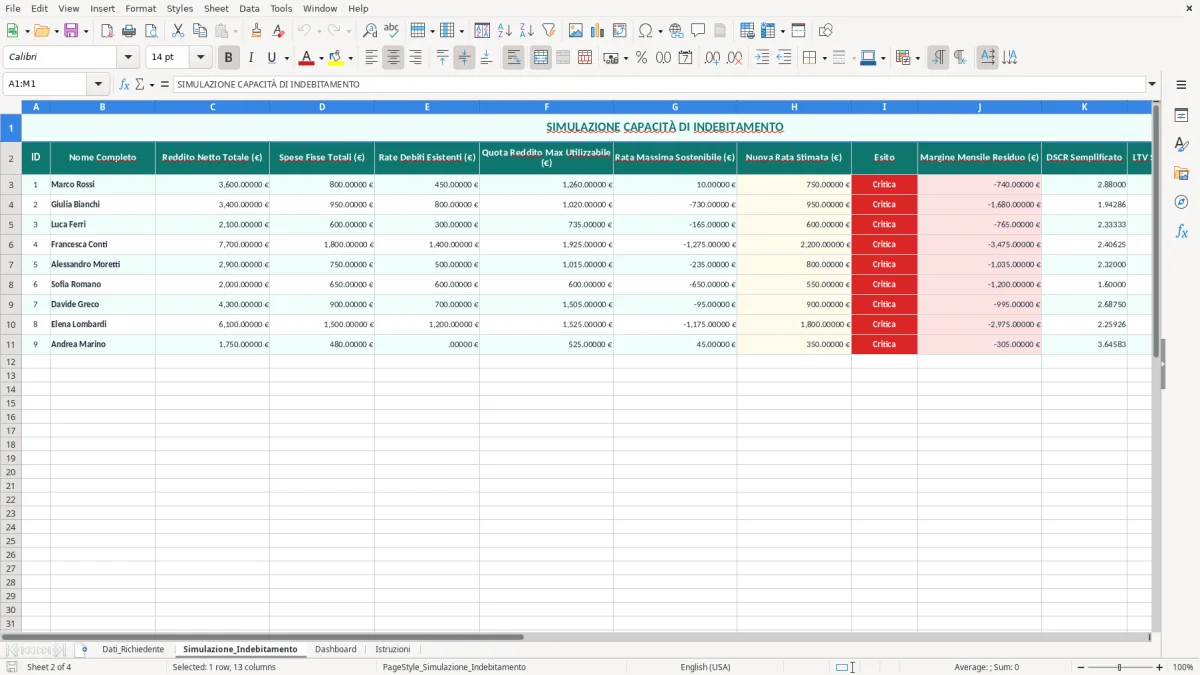Screen dimensions: 1200x675
Task: Open sidebar Gallery icon
Action: 1181,173
